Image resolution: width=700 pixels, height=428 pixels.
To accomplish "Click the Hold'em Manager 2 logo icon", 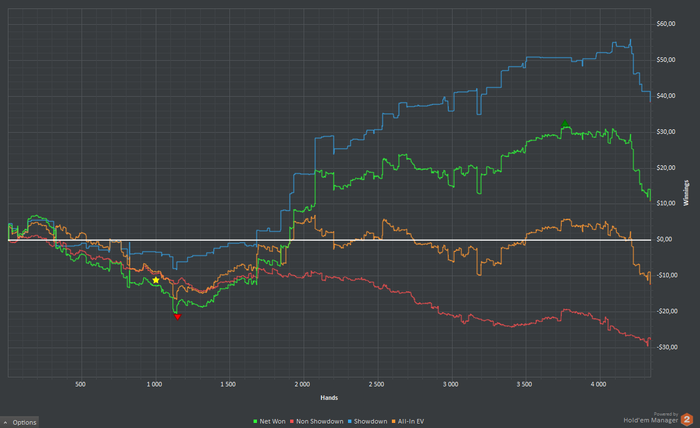I will pyautogui.click(x=687, y=420).
